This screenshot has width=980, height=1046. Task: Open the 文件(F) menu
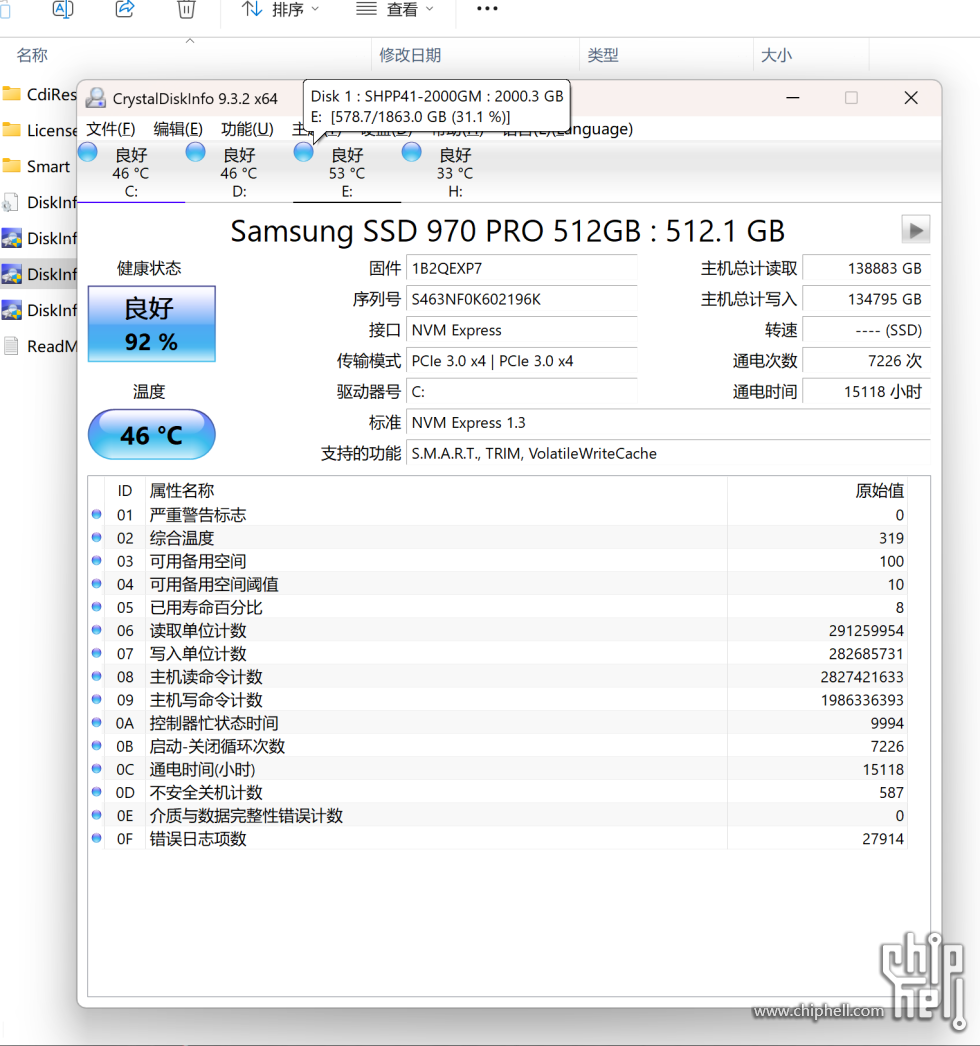pyautogui.click(x=111, y=129)
